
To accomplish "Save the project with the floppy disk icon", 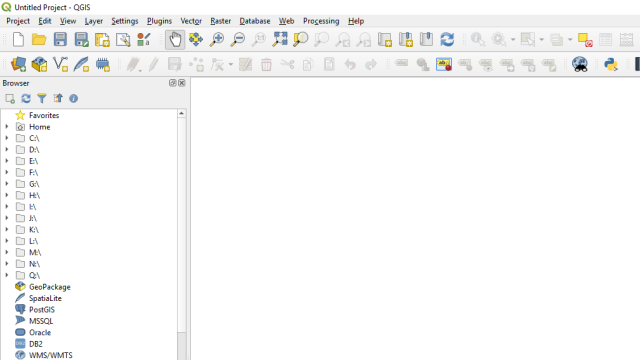I will (60, 40).
